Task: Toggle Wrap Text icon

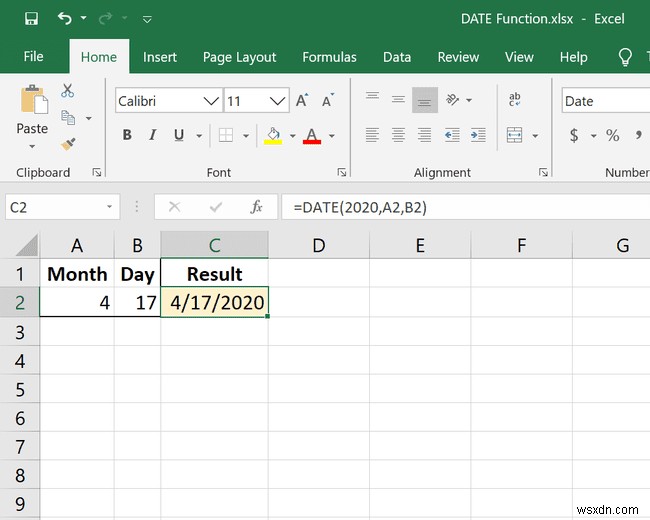Action: [x=514, y=100]
